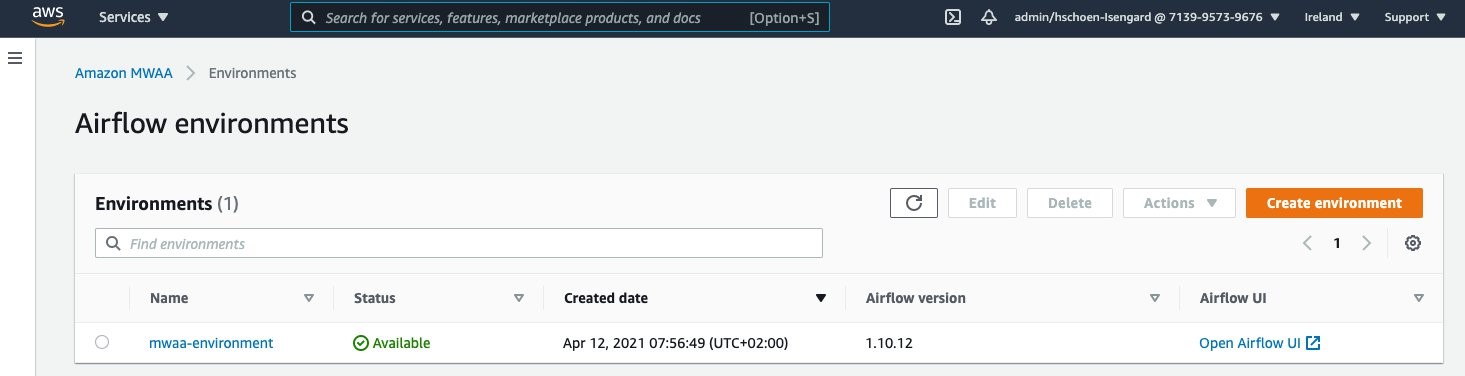The width and height of the screenshot is (1465, 376).
Task: Open the Support menu
Action: (x=1415, y=17)
